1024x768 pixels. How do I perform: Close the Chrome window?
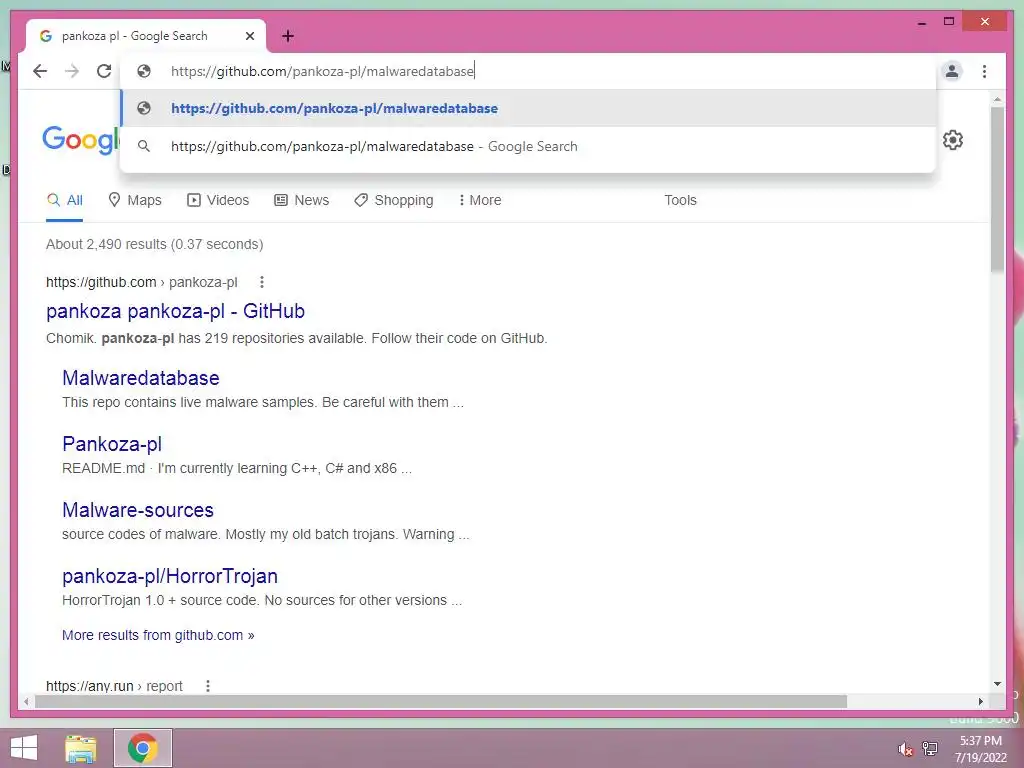[985, 22]
